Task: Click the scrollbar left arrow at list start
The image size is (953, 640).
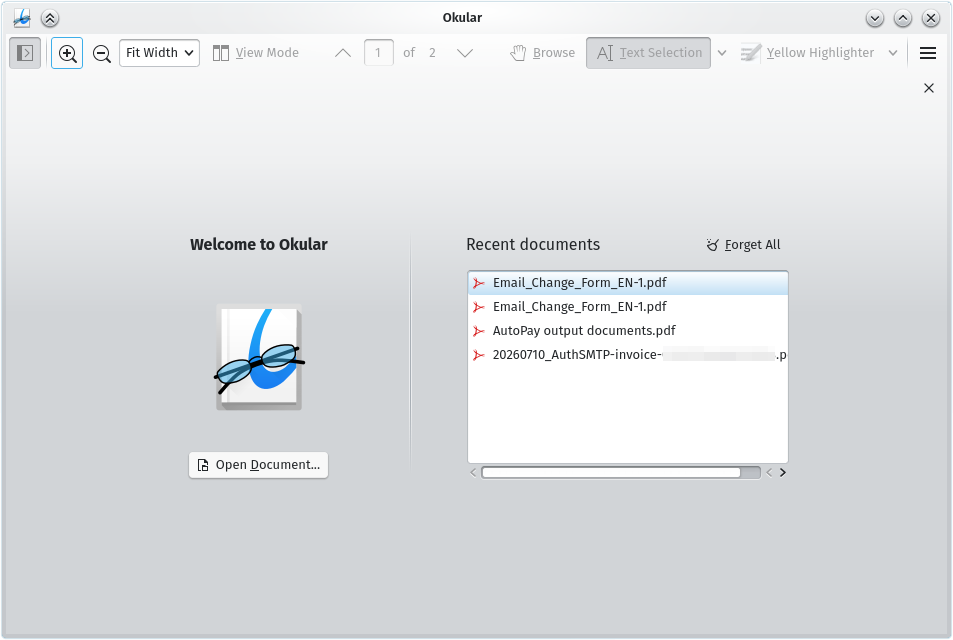Action: [473, 472]
